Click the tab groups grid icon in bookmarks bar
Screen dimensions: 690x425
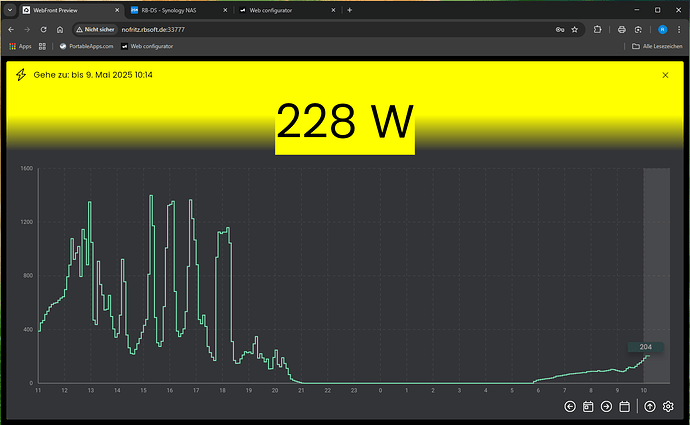(42, 46)
